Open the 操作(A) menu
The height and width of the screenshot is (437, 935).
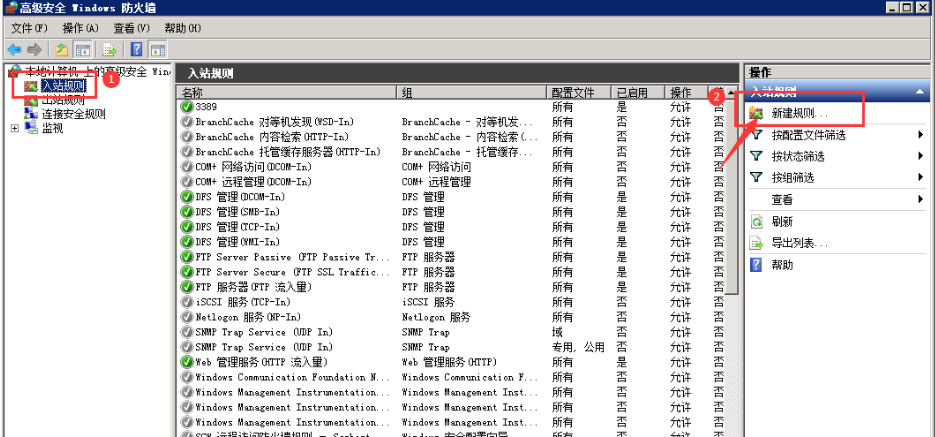80,28
